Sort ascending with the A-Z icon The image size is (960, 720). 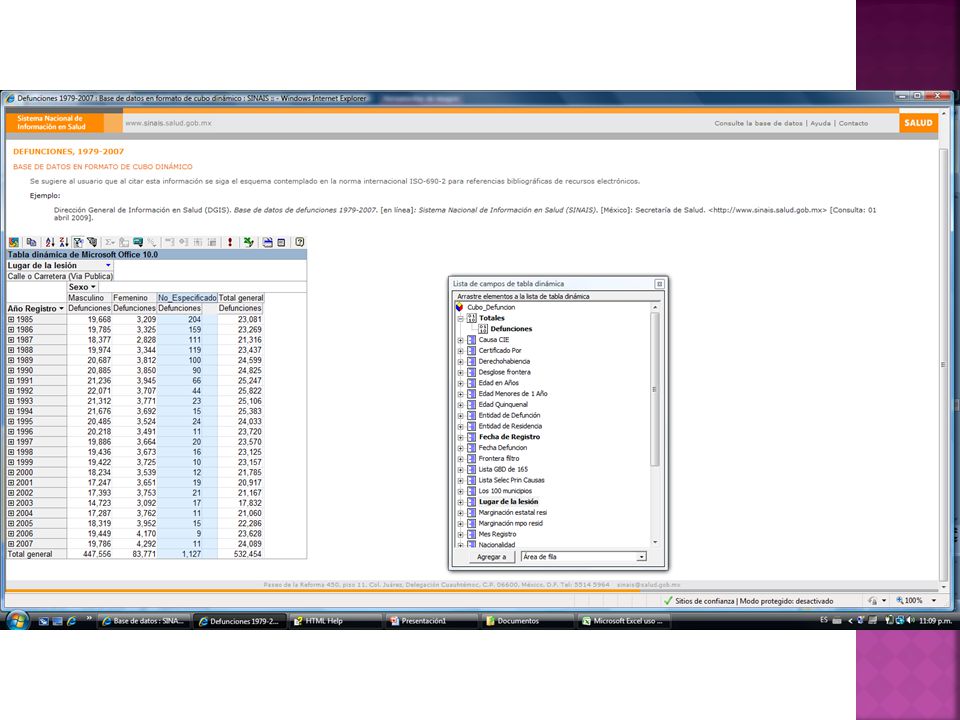(50, 242)
